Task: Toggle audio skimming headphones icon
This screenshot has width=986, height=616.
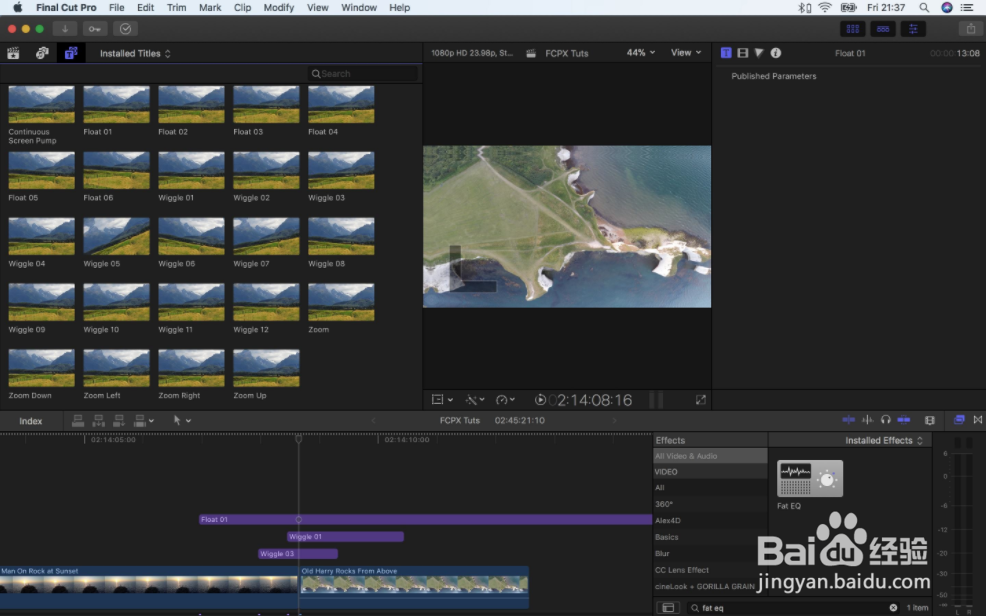Action: click(x=885, y=420)
